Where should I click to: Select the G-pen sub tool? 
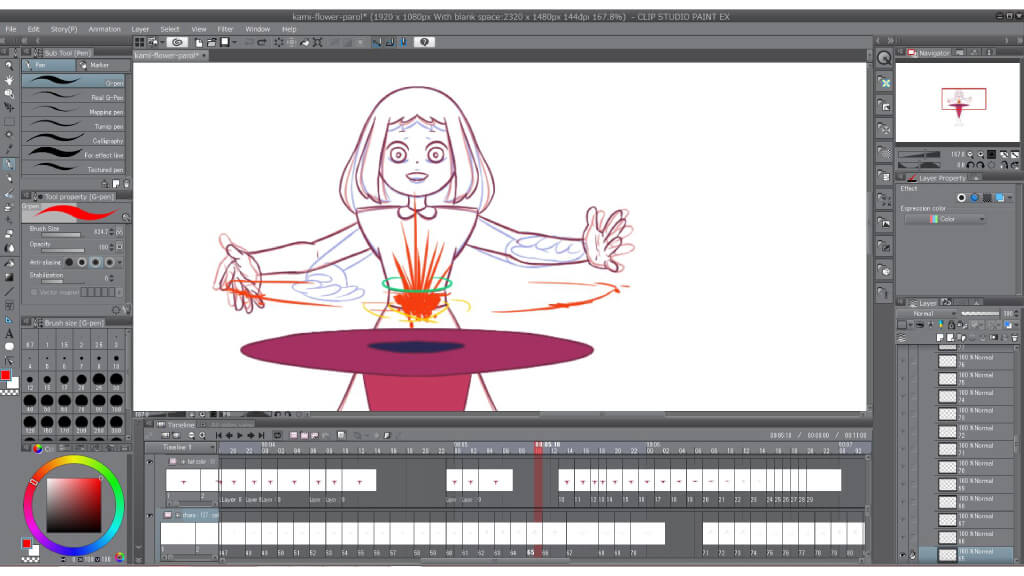(75, 82)
